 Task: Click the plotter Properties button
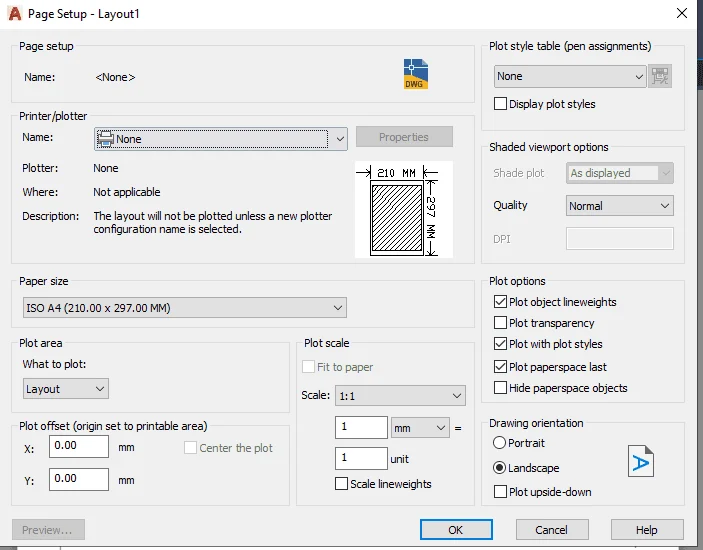(404, 137)
